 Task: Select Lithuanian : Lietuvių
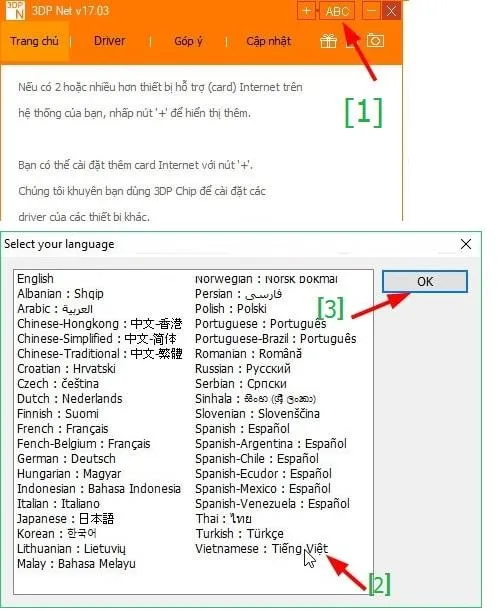click(x=71, y=549)
